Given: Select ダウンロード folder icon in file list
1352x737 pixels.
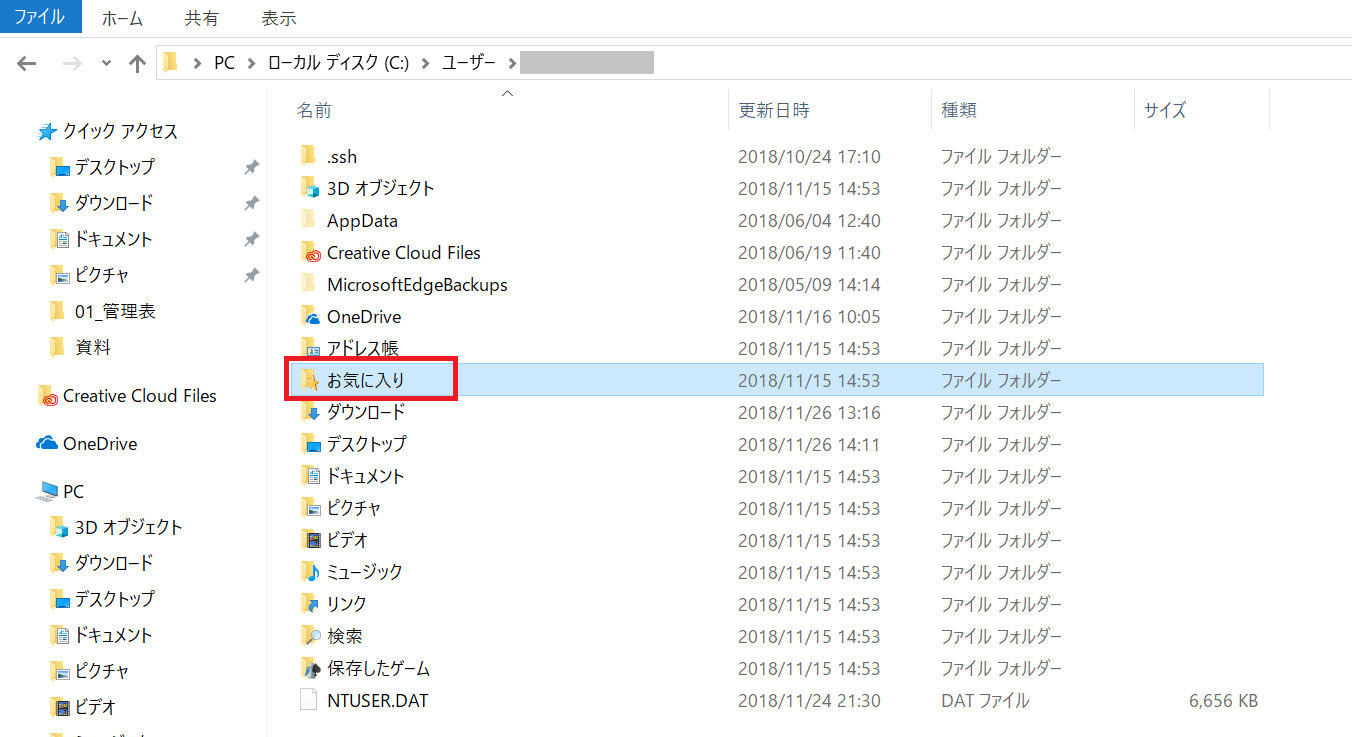Looking at the screenshot, I should (x=309, y=412).
